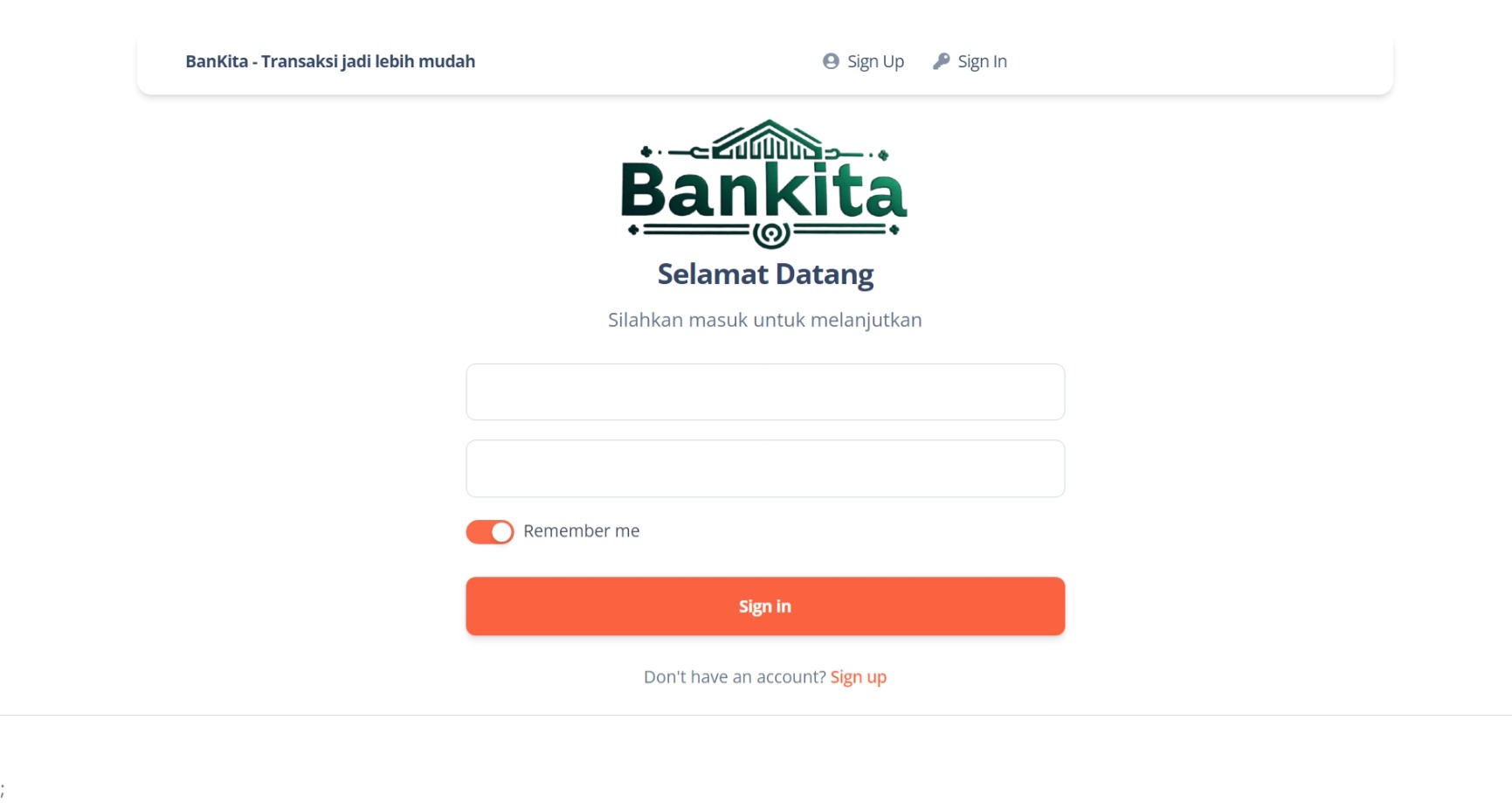Viewport: 1512px width, 803px height.
Task: Select the circular emblem under Bankita logo
Action: [771, 233]
